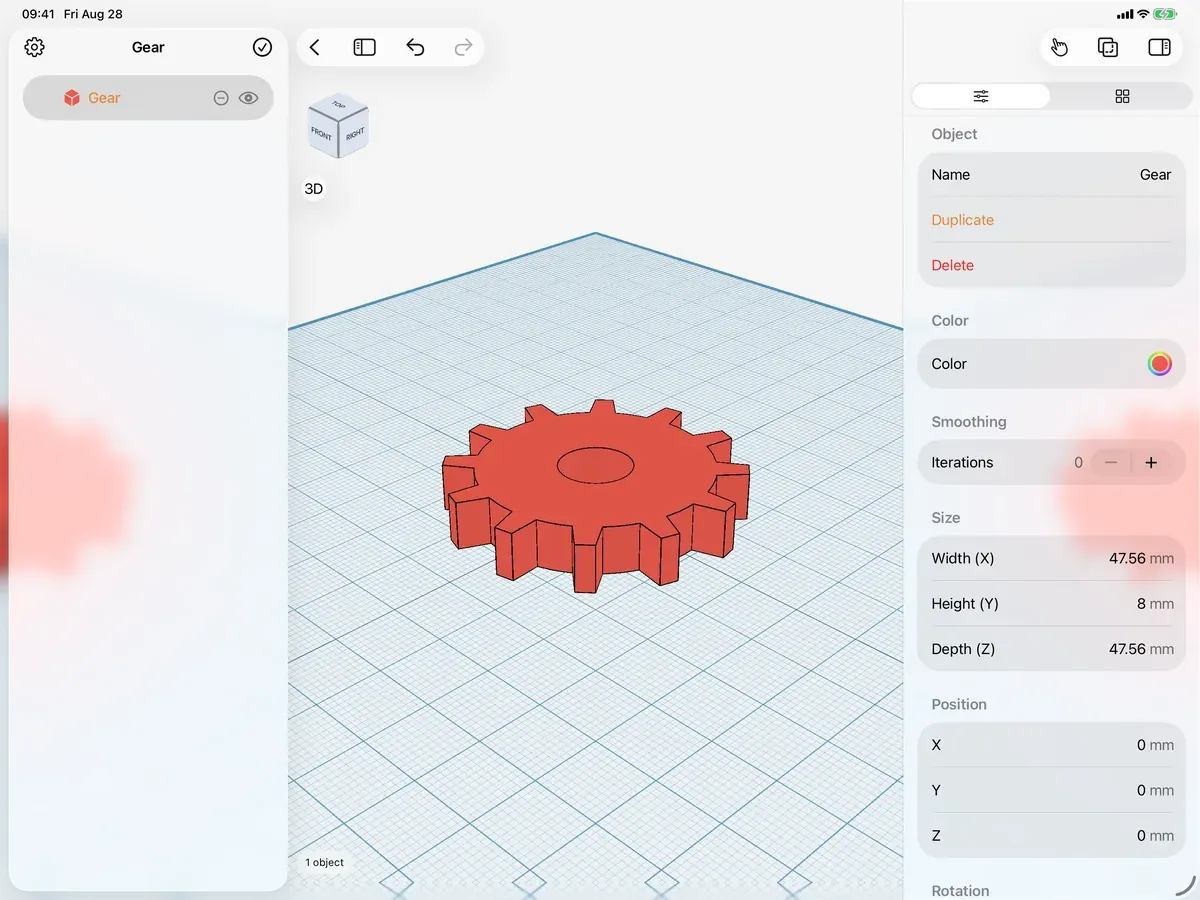This screenshot has width=1200, height=900.
Task: Tap the minus circle on Gear row
Action: (x=221, y=98)
